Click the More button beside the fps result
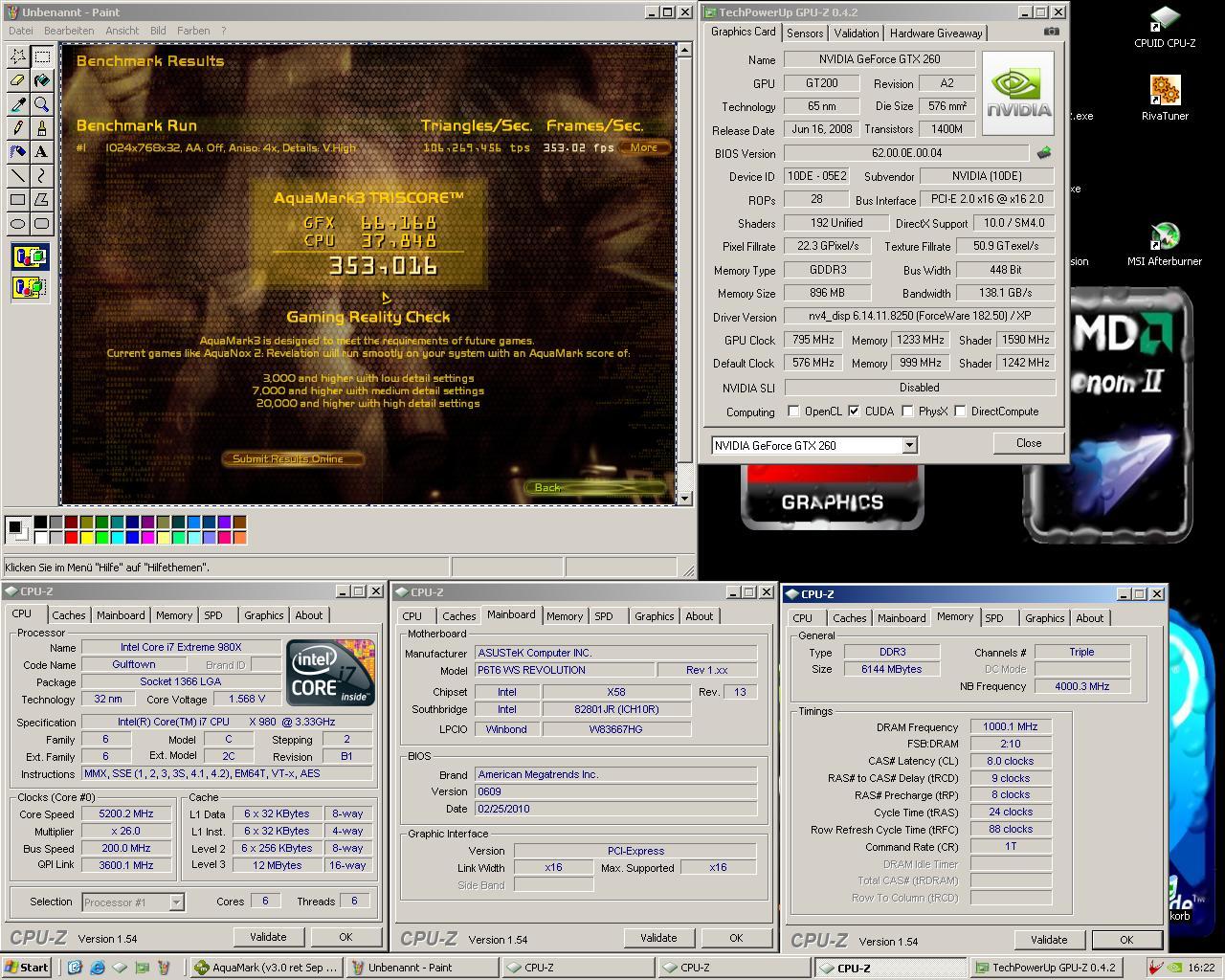Image resolution: width=1225 pixels, height=980 pixels. pos(644,147)
